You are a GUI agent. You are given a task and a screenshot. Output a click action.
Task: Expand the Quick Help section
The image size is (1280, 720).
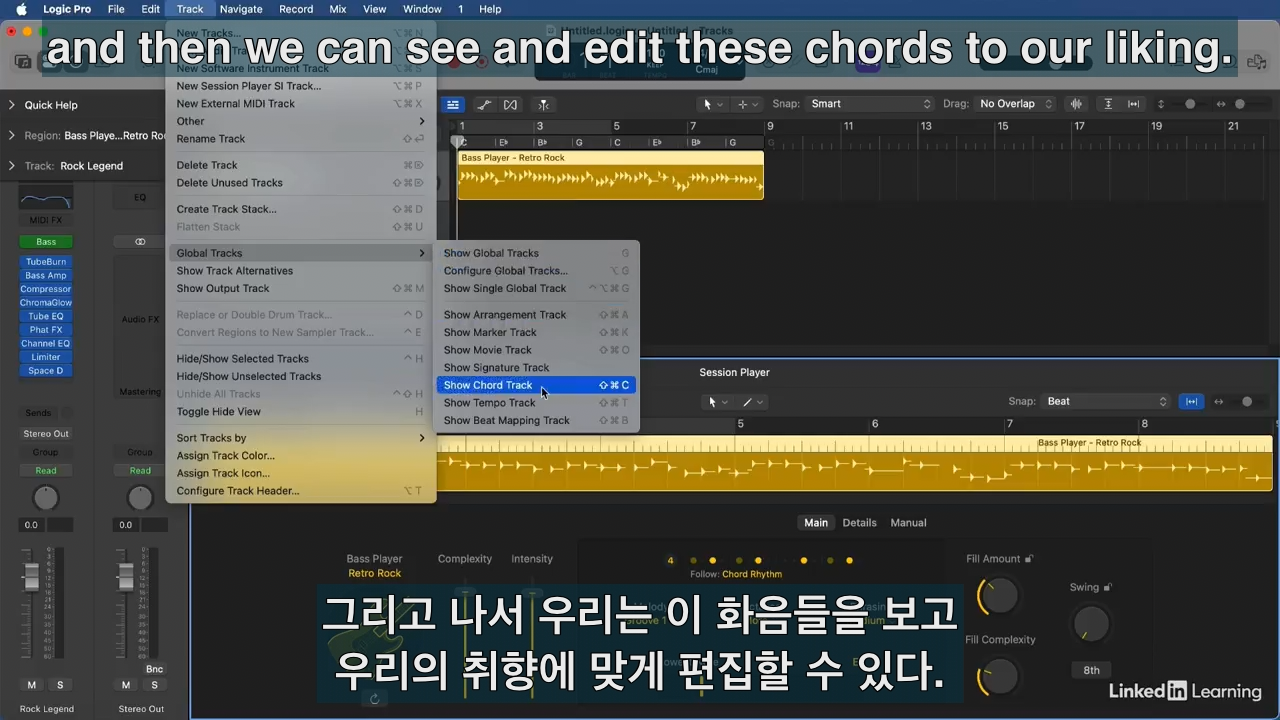click(12, 105)
